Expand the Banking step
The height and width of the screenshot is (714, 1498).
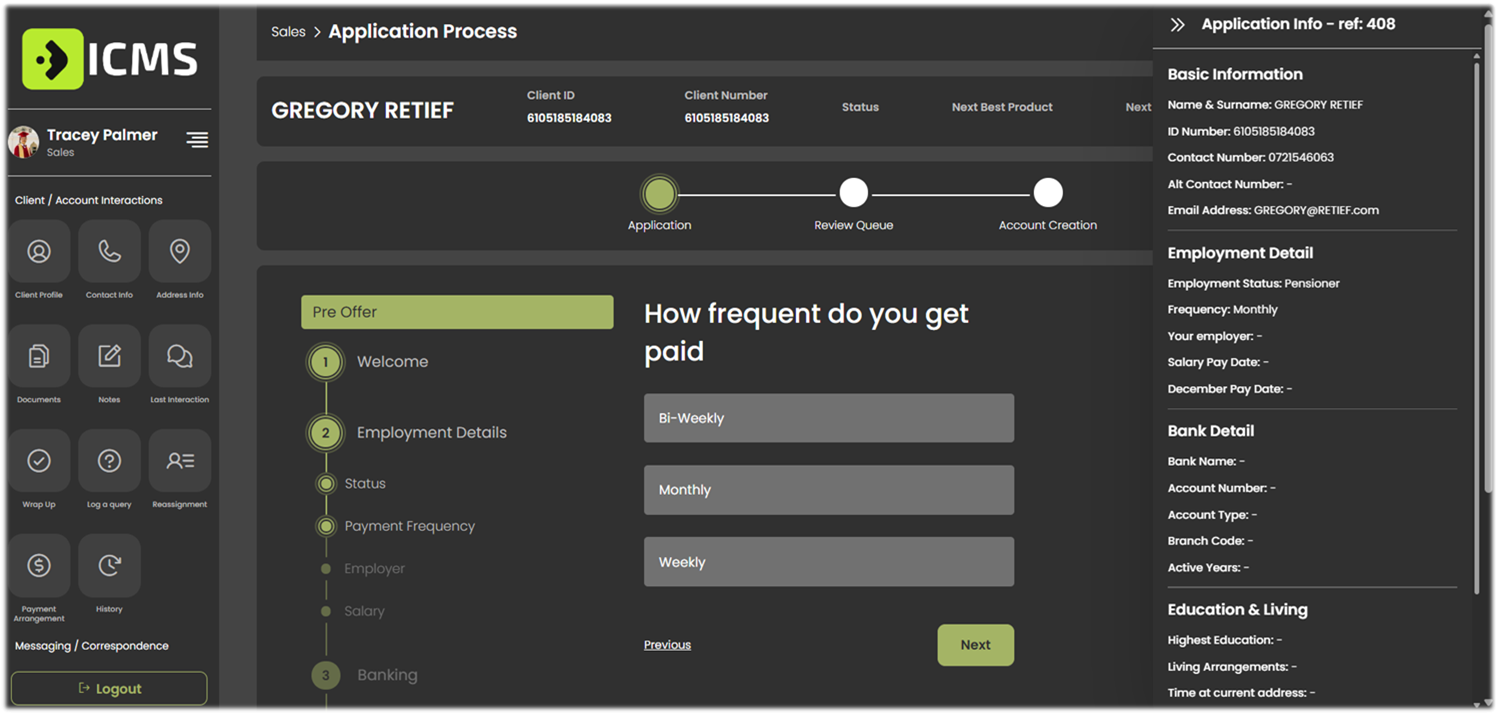coord(387,675)
